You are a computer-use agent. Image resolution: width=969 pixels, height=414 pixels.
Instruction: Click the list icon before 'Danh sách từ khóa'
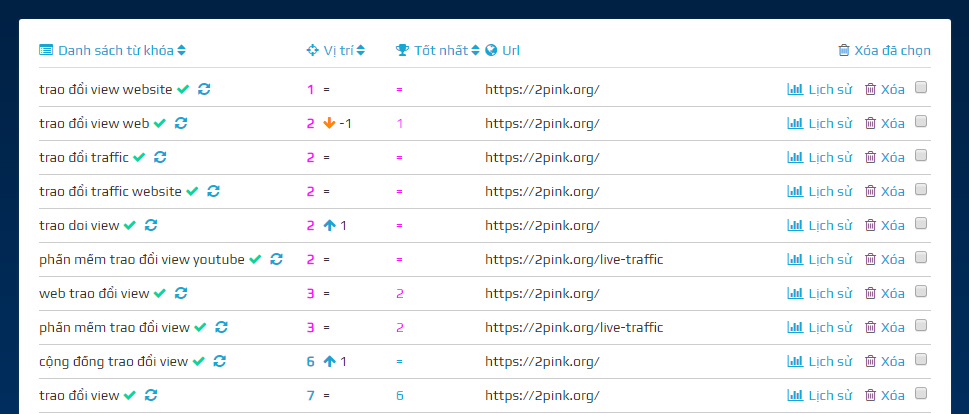pos(46,50)
